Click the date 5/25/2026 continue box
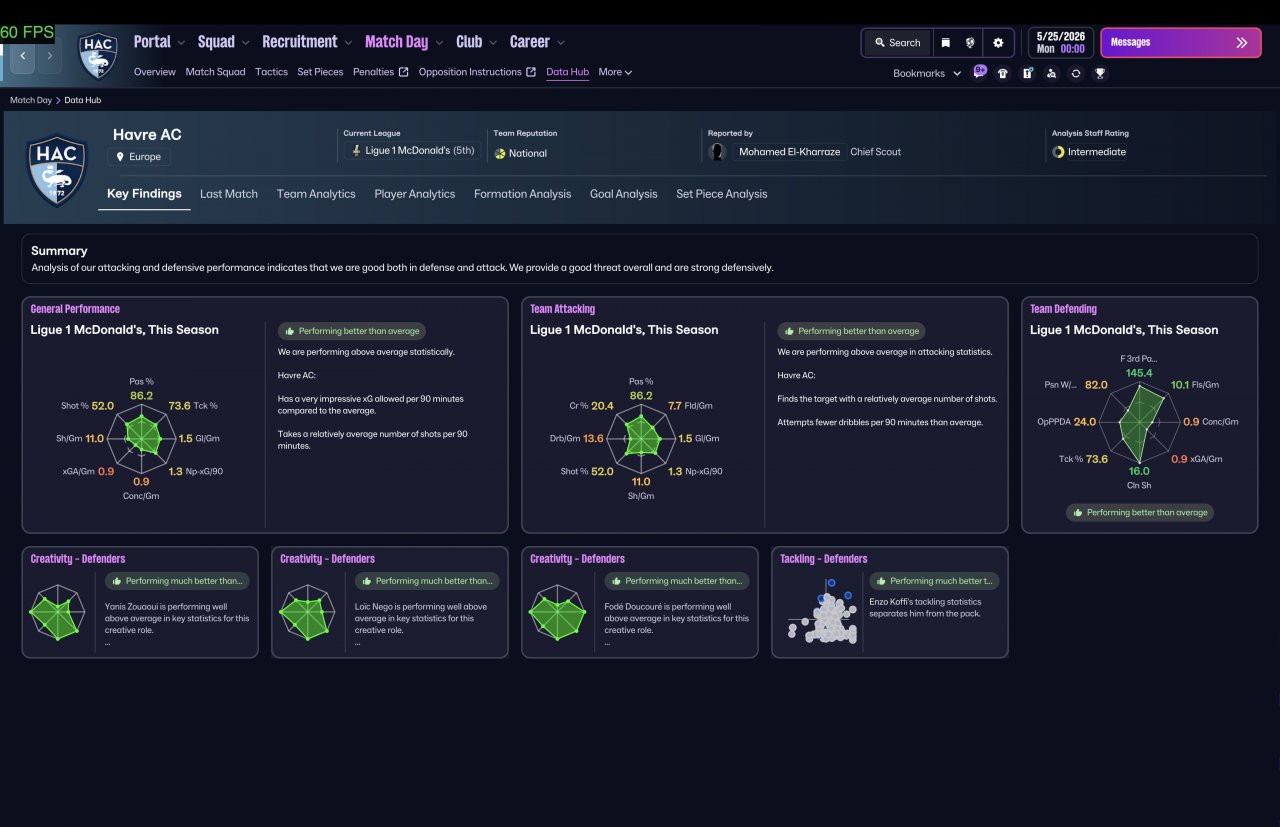The width and height of the screenshot is (1280, 827). pos(1060,43)
